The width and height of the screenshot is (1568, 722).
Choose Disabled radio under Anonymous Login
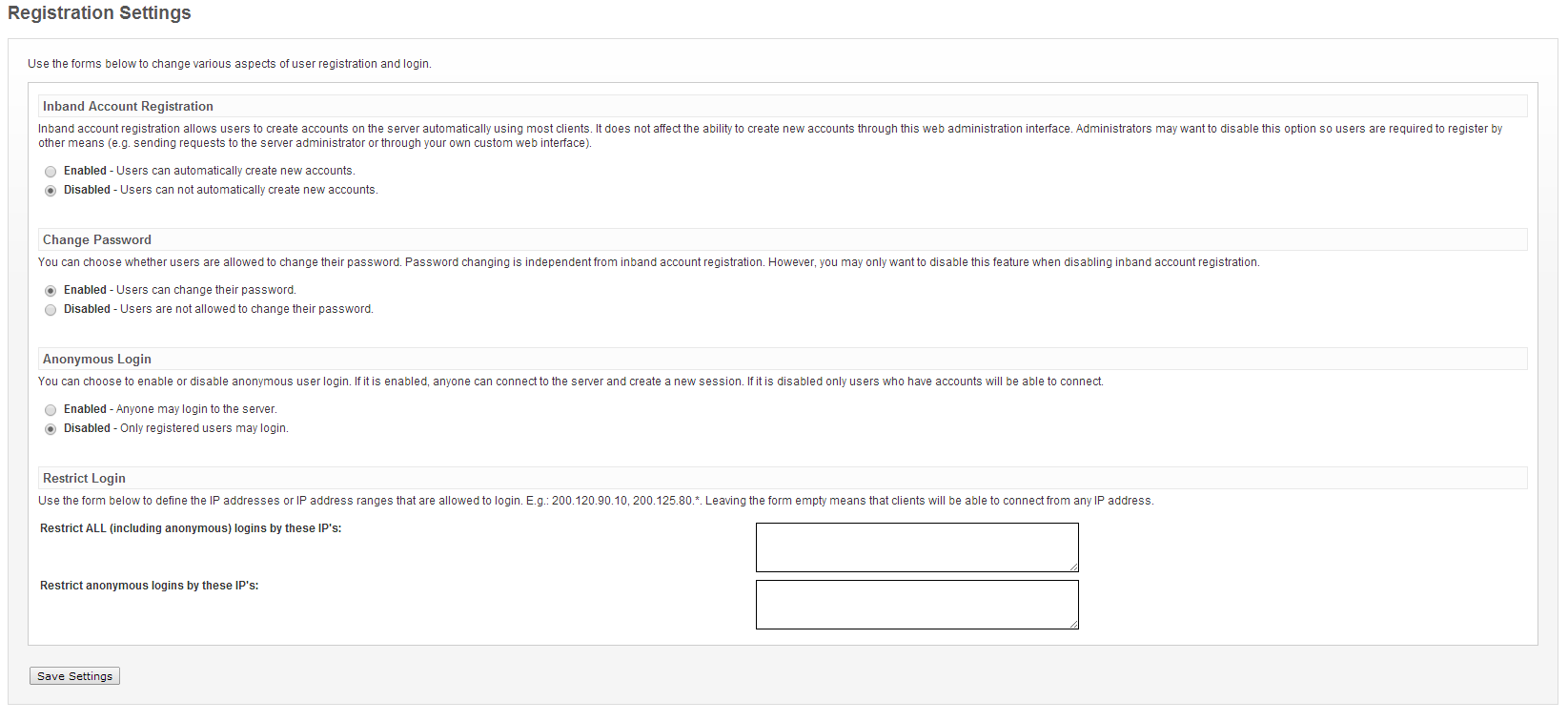click(51, 429)
